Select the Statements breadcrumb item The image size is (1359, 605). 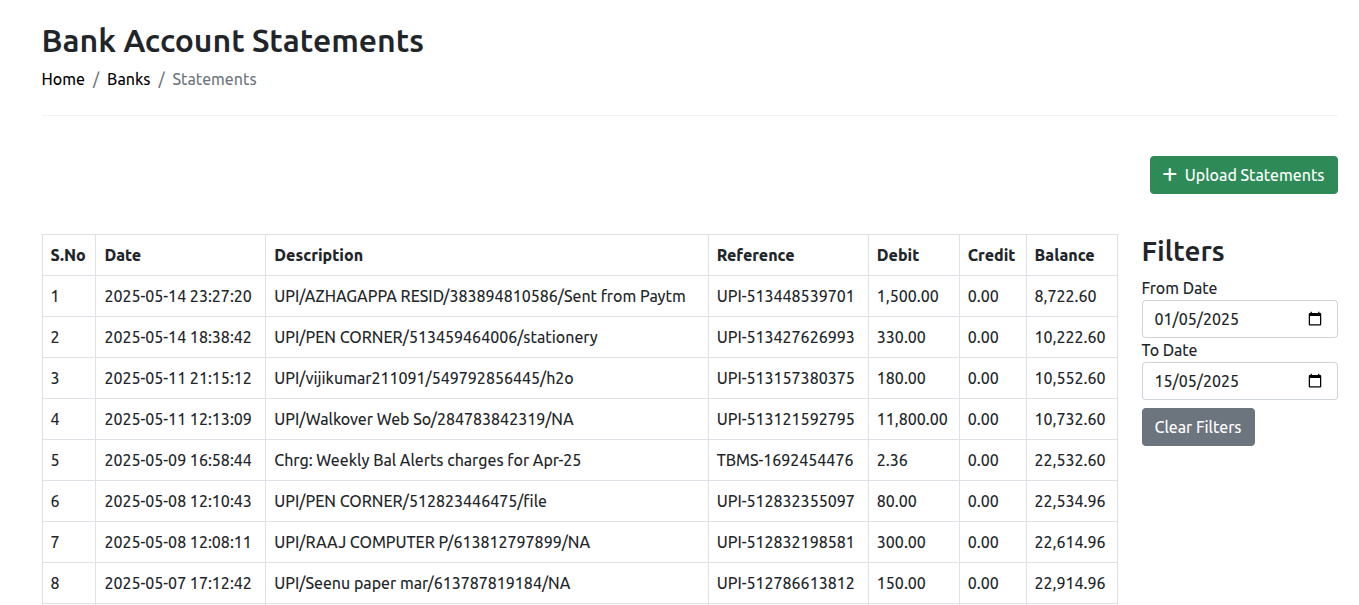[x=214, y=79]
